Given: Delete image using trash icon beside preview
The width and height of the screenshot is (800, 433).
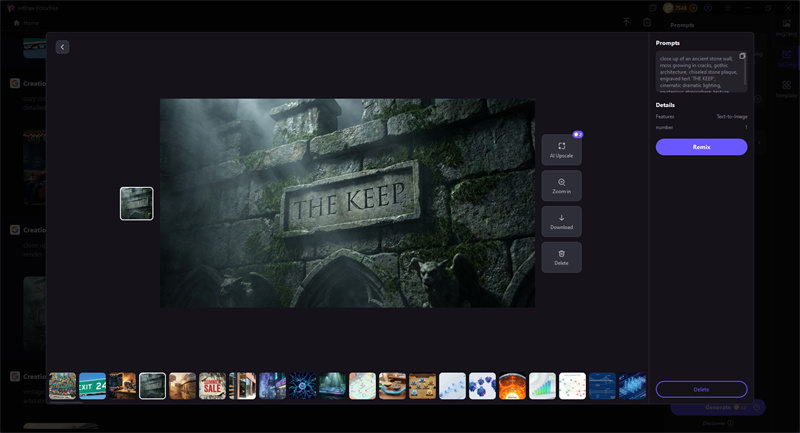Looking at the screenshot, I should tap(561, 257).
